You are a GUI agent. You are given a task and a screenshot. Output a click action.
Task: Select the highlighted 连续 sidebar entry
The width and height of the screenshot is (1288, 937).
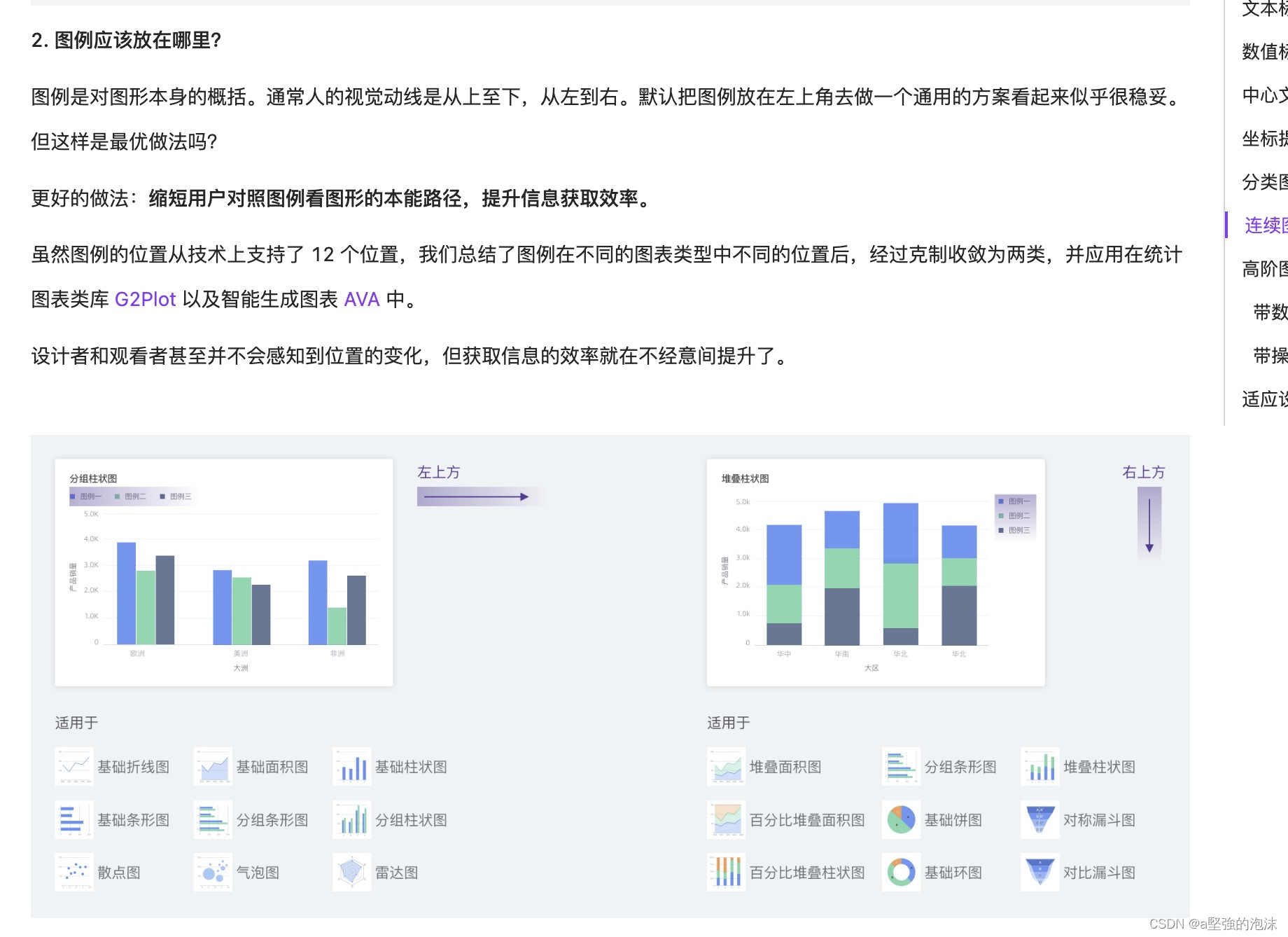(x=1266, y=225)
